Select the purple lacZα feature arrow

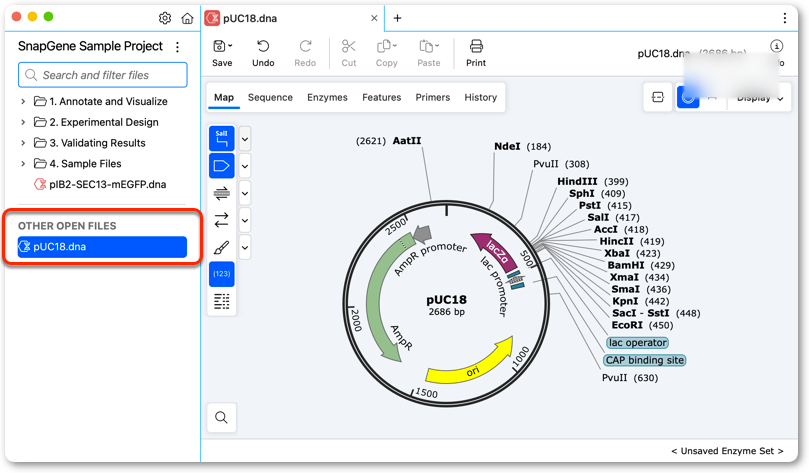coord(494,251)
